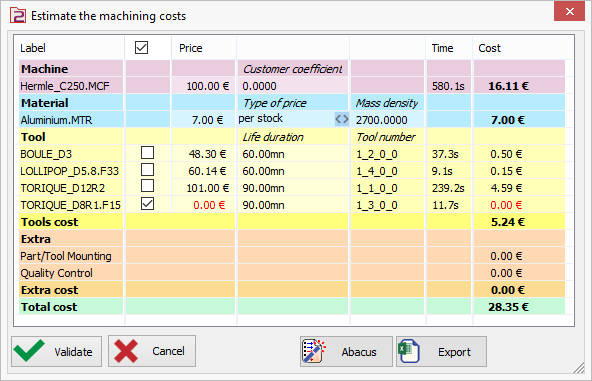Screen dimensions: 592x381
Task: Check the BOULE_D3 tool checkbox
Action: [x=147, y=153]
